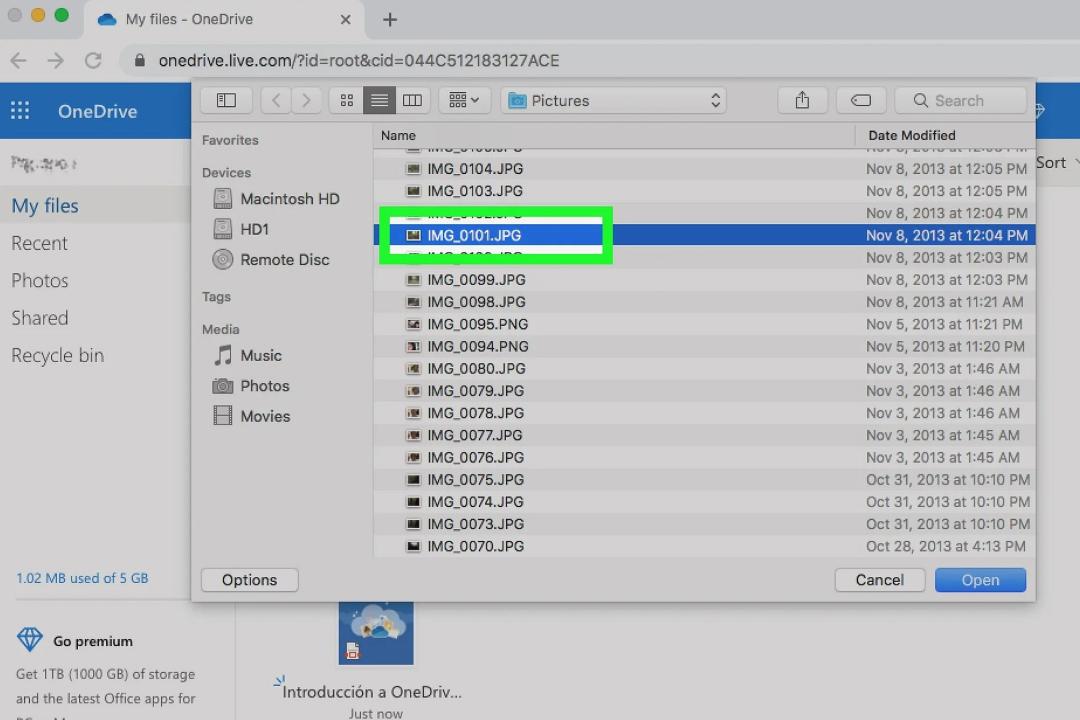Select file IMG_0095.PNG
The height and width of the screenshot is (720, 1080).
[x=704, y=324]
